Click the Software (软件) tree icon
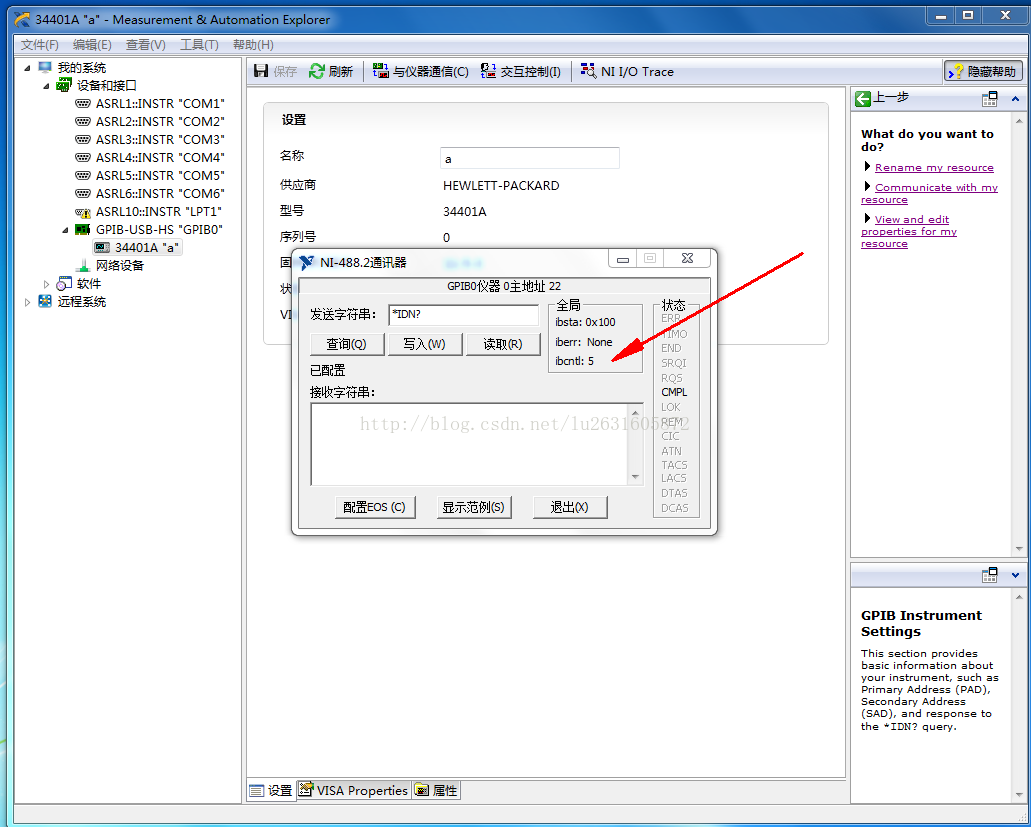 tap(64, 283)
